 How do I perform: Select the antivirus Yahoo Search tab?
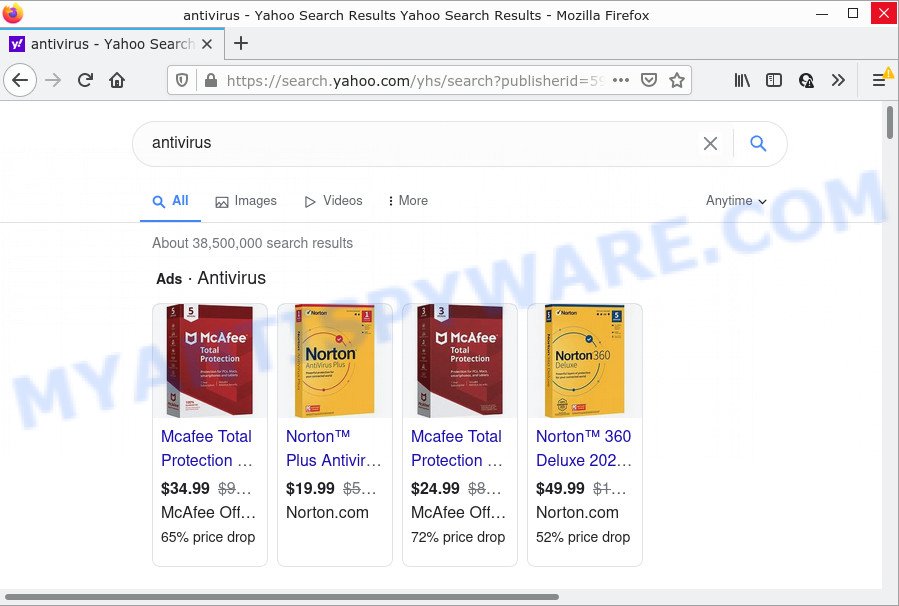click(x=112, y=44)
